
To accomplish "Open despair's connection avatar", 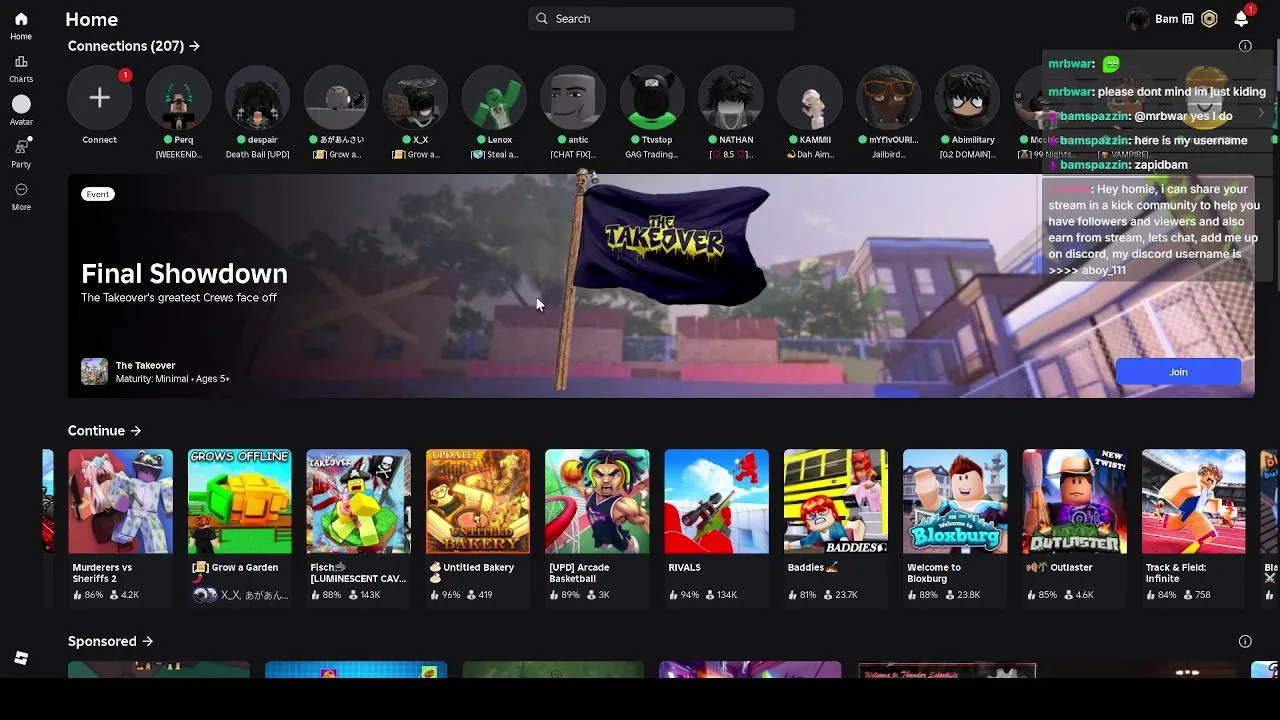I will click(x=257, y=97).
